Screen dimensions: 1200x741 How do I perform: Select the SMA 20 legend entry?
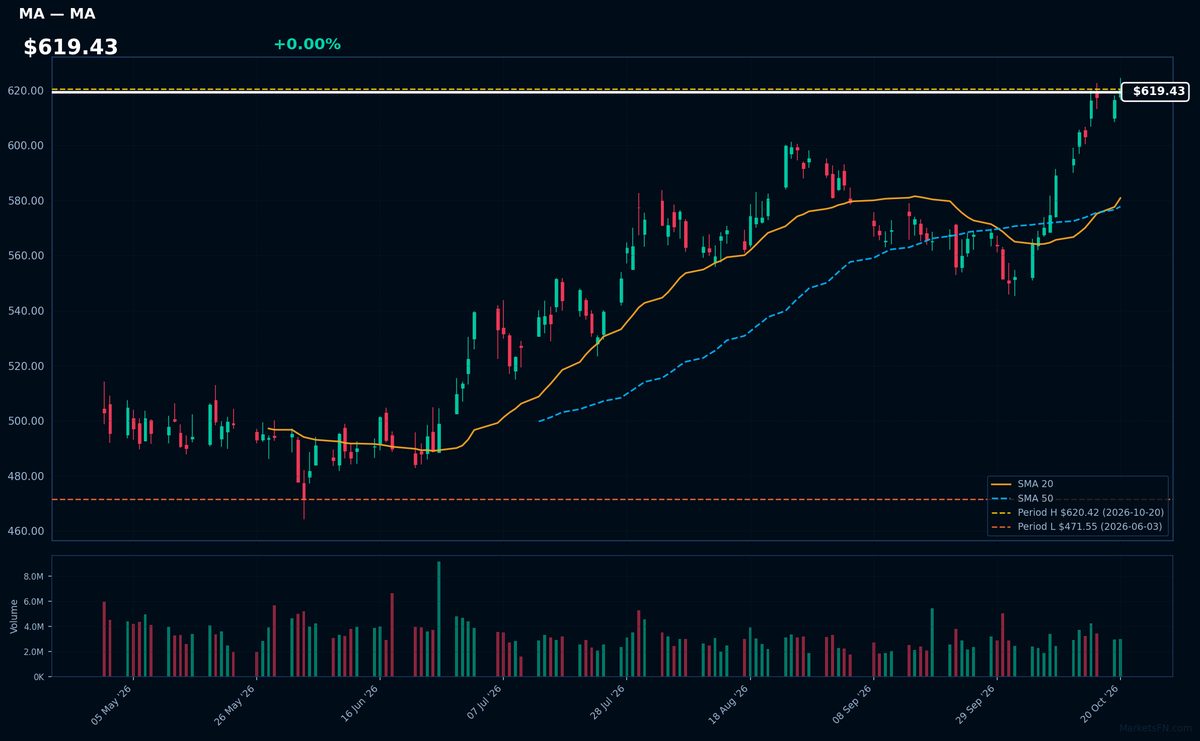pyautogui.click(x=1035, y=484)
